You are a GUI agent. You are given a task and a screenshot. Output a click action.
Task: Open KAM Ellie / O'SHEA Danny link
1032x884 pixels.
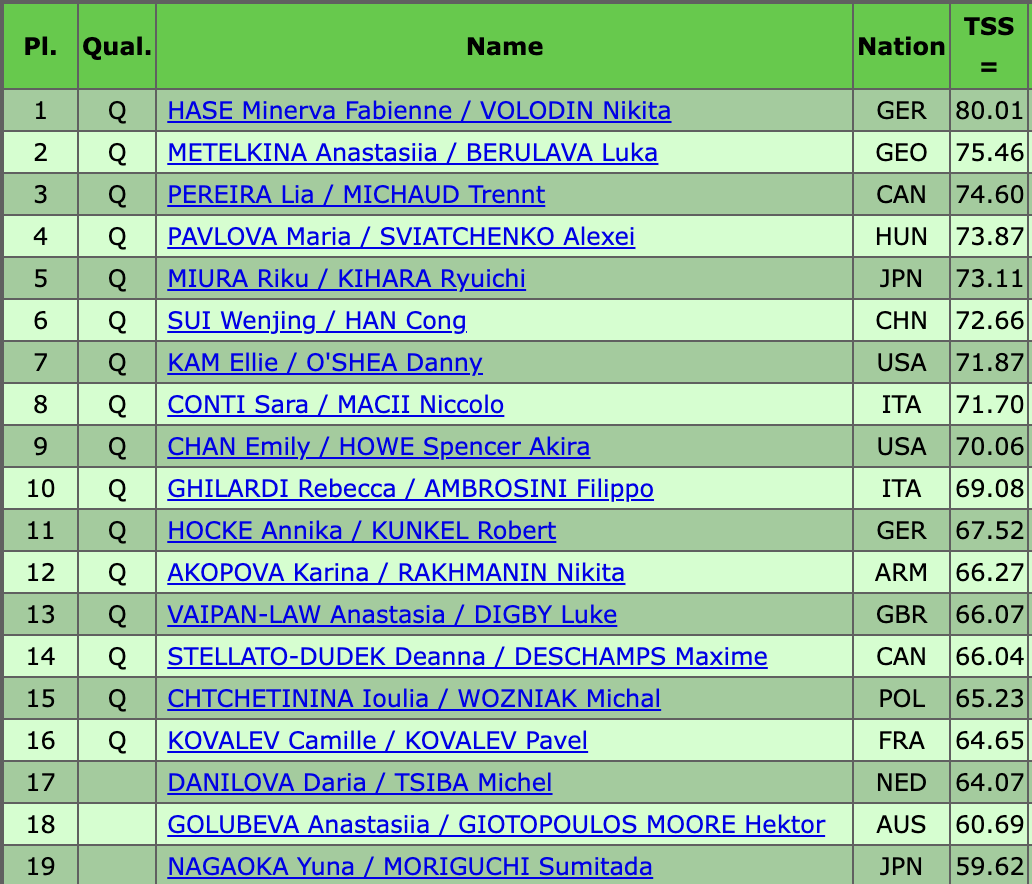click(x=325, y=363)
